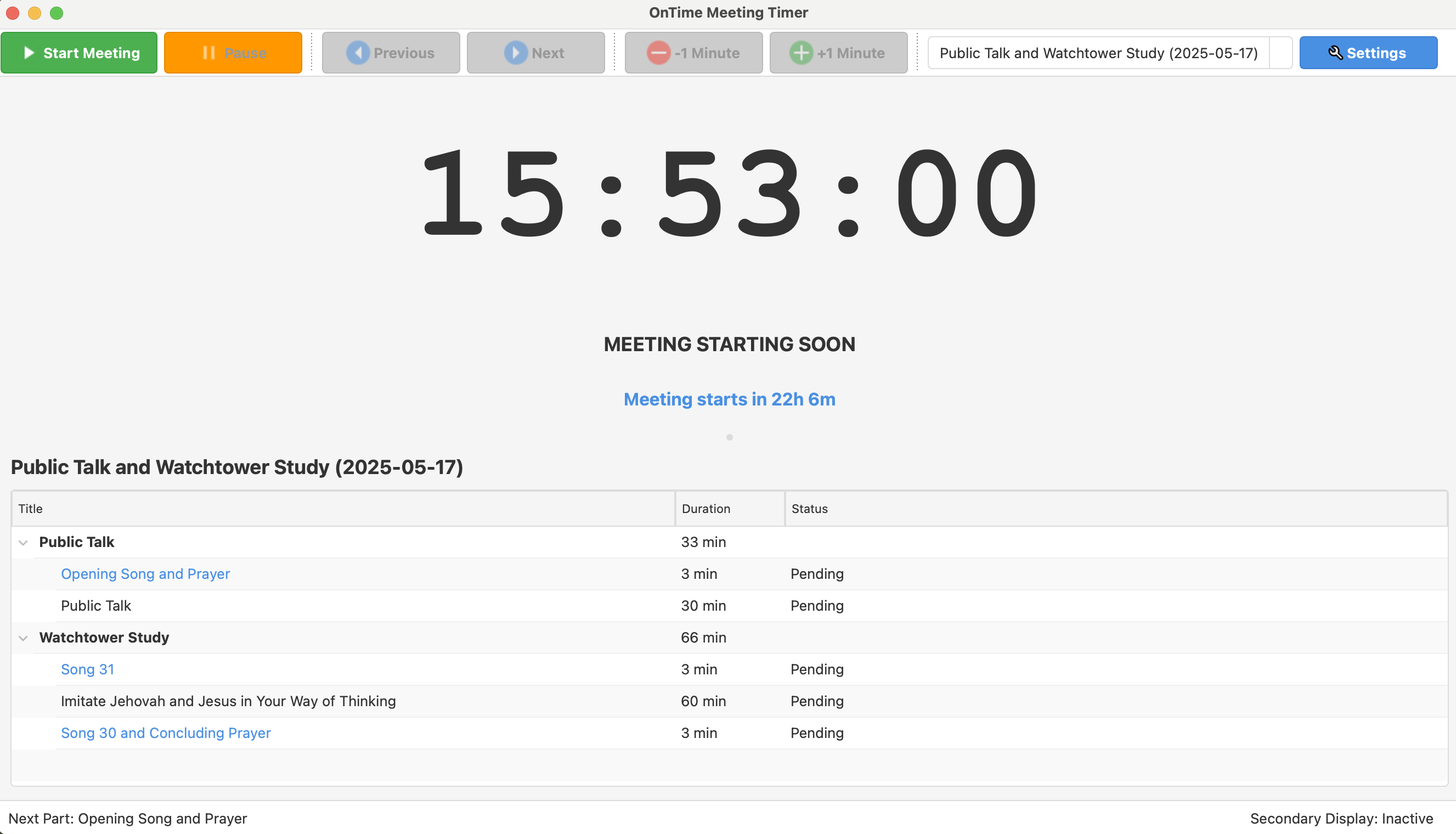This screenshot has height=834, width=1456.
Task: Click the meeting title heading above the table
Action: click(x=236, y=467)
